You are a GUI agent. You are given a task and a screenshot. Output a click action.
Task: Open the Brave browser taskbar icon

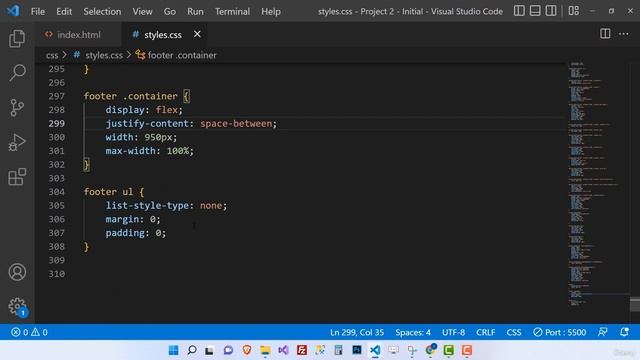[247, 350]
